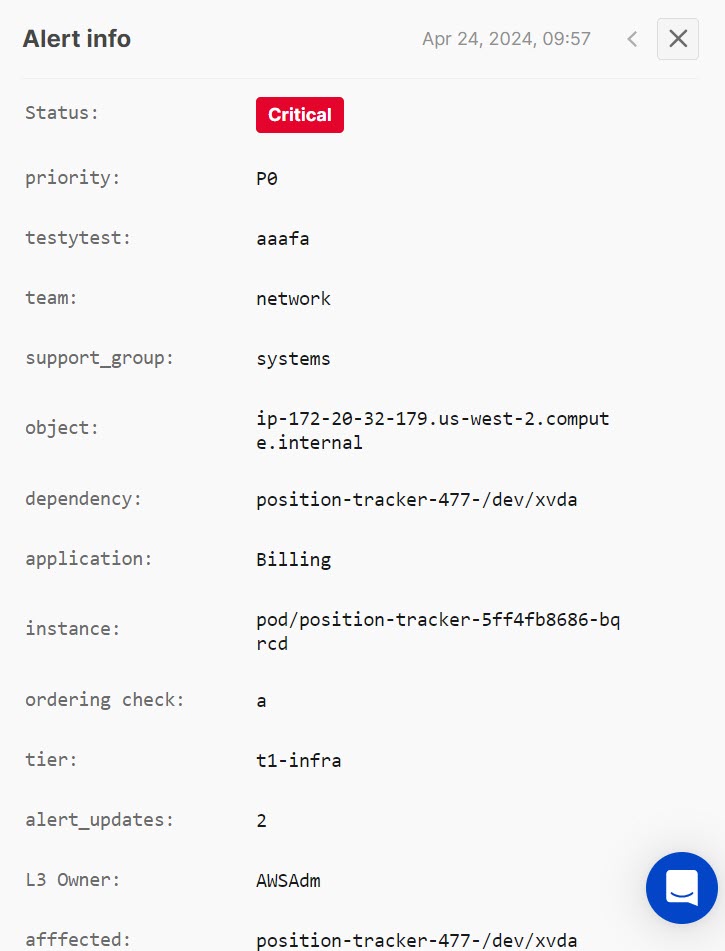The height and width of the screenshot is (951, 725).
Task: Click the previous alert chevron
Action: pos(631,39)
